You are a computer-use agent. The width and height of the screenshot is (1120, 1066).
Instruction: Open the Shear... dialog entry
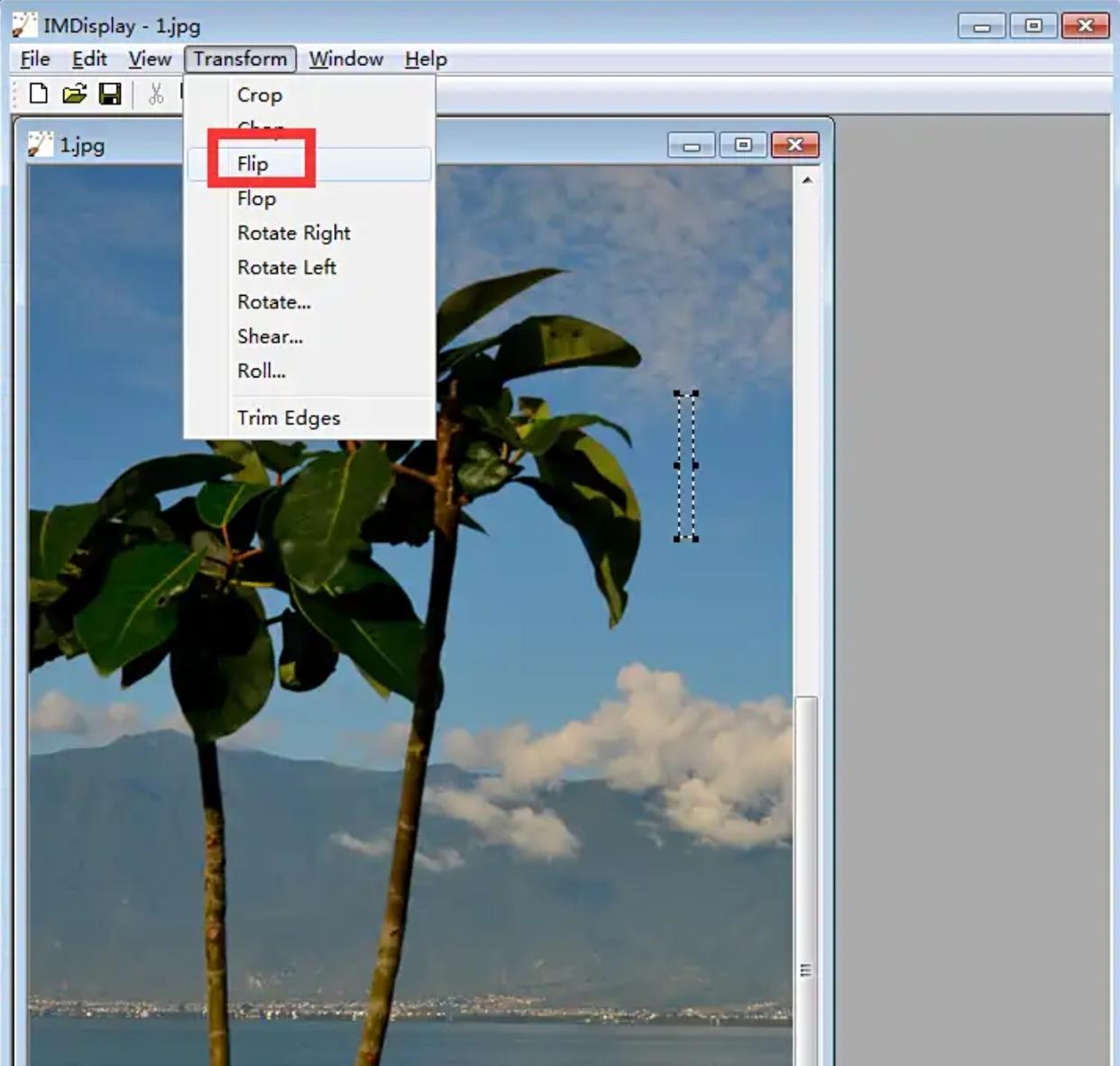(270, 336)
